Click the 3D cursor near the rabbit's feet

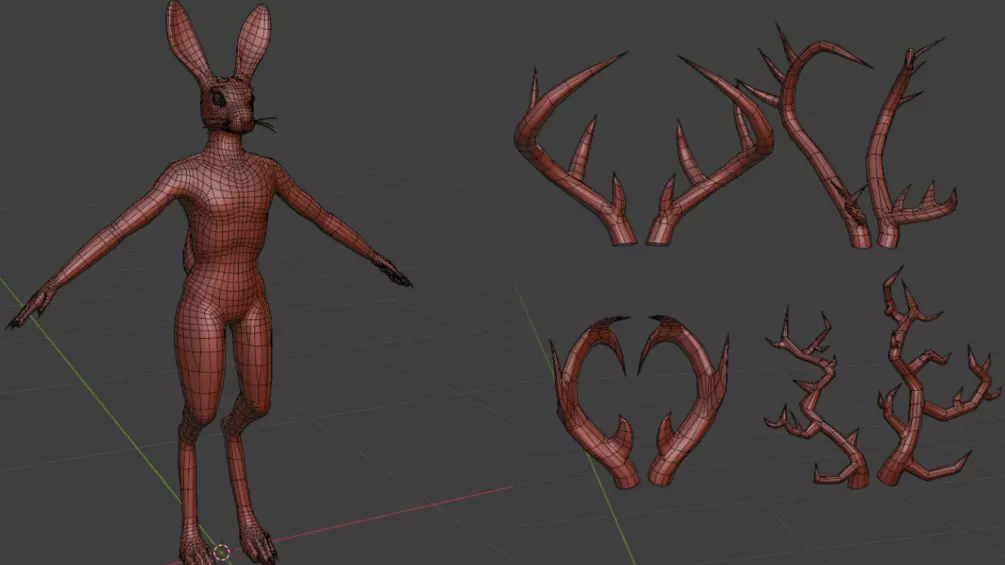pos(222,552)
